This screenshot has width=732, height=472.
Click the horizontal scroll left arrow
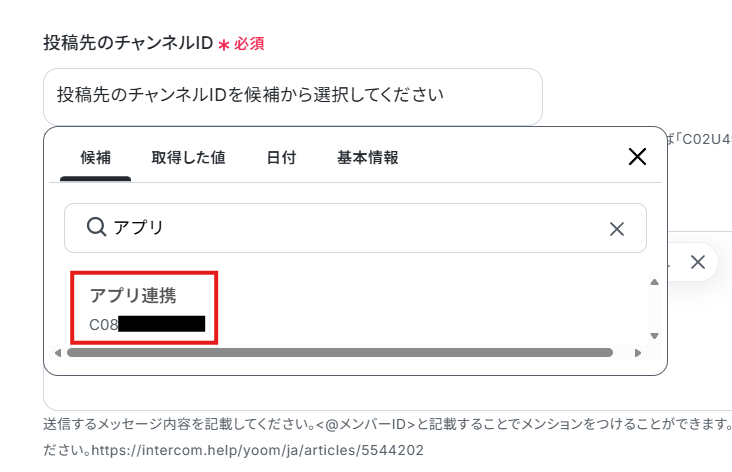pyautogui.click(x=58, y=352)
